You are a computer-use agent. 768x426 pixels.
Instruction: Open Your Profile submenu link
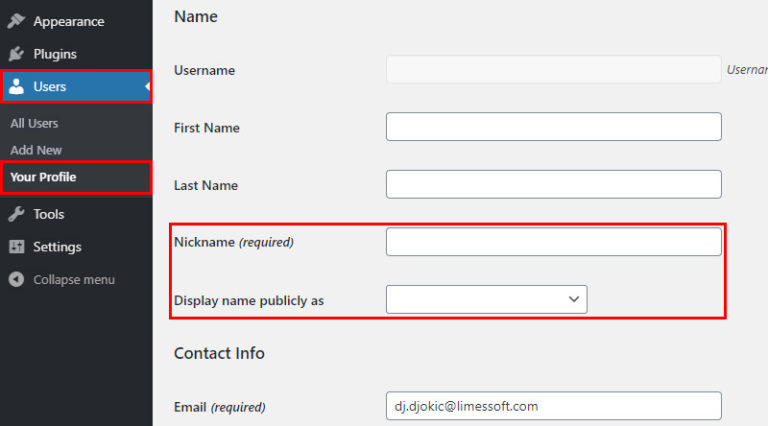tap(43, 177)
